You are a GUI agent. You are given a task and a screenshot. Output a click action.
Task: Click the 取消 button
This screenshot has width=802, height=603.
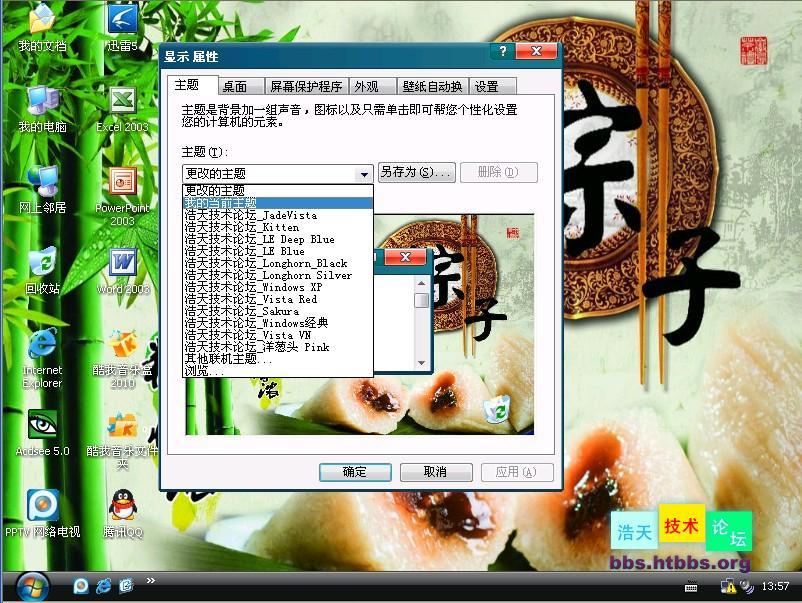(x=436, y=472)
